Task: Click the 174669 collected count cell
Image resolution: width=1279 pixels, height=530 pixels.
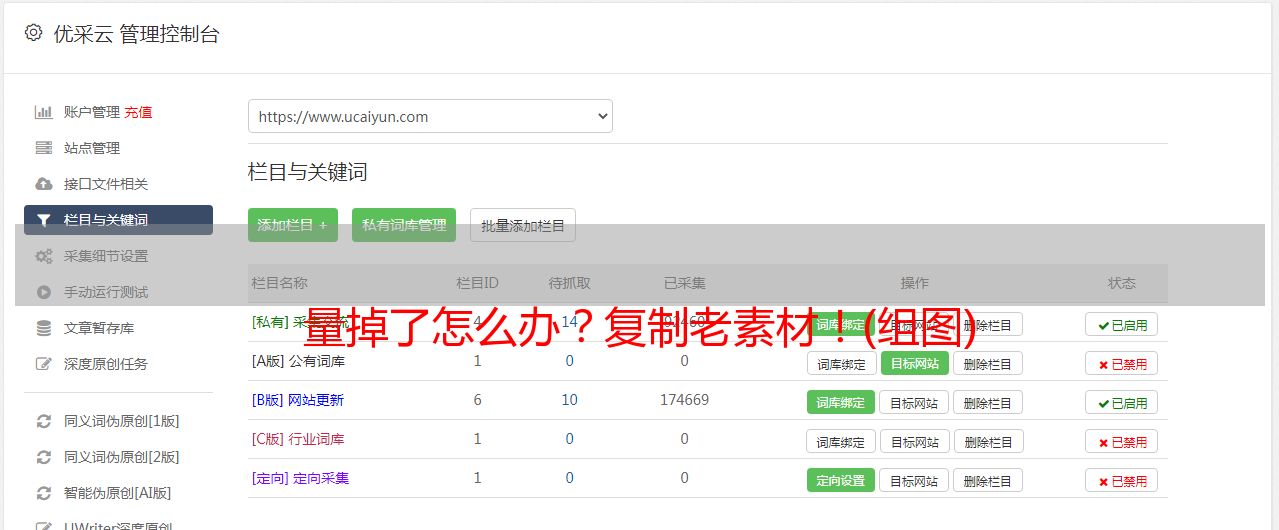Action: point(684,400)
